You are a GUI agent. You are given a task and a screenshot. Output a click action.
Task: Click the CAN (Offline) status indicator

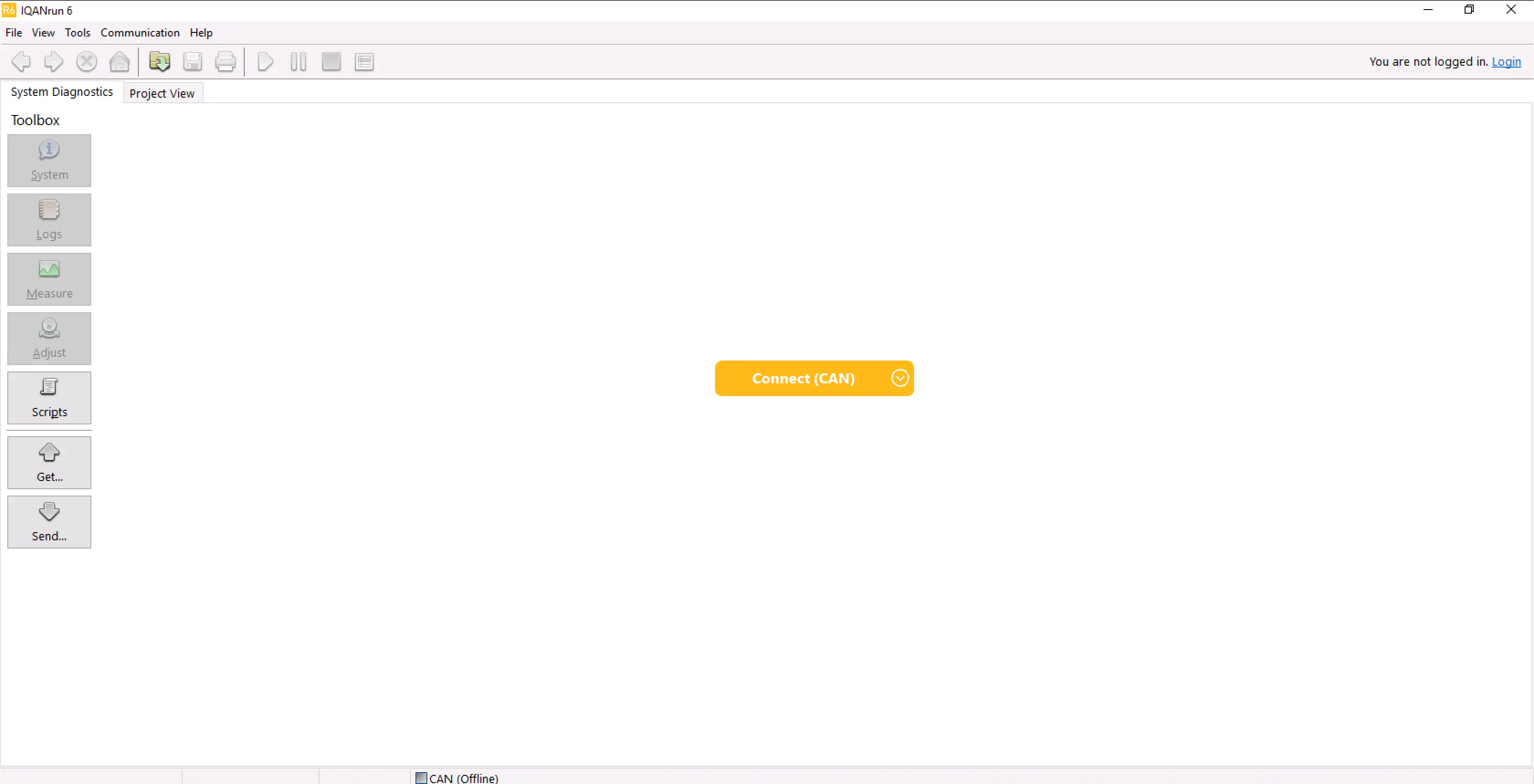point(457,778)
